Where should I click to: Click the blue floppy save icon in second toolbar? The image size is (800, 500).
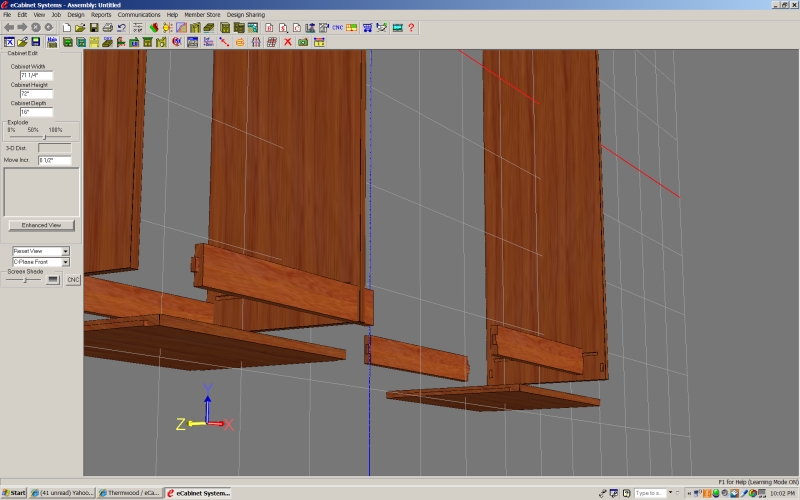pos(36,42)
